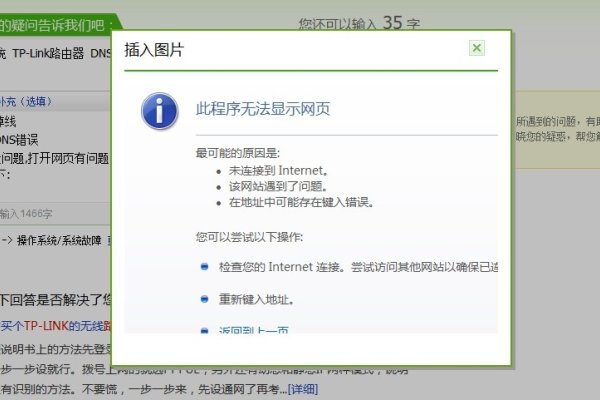Click the 最可能的原因是 label
Screen dimensions: 600x400
pyautogui.click(x=238, y=153)
